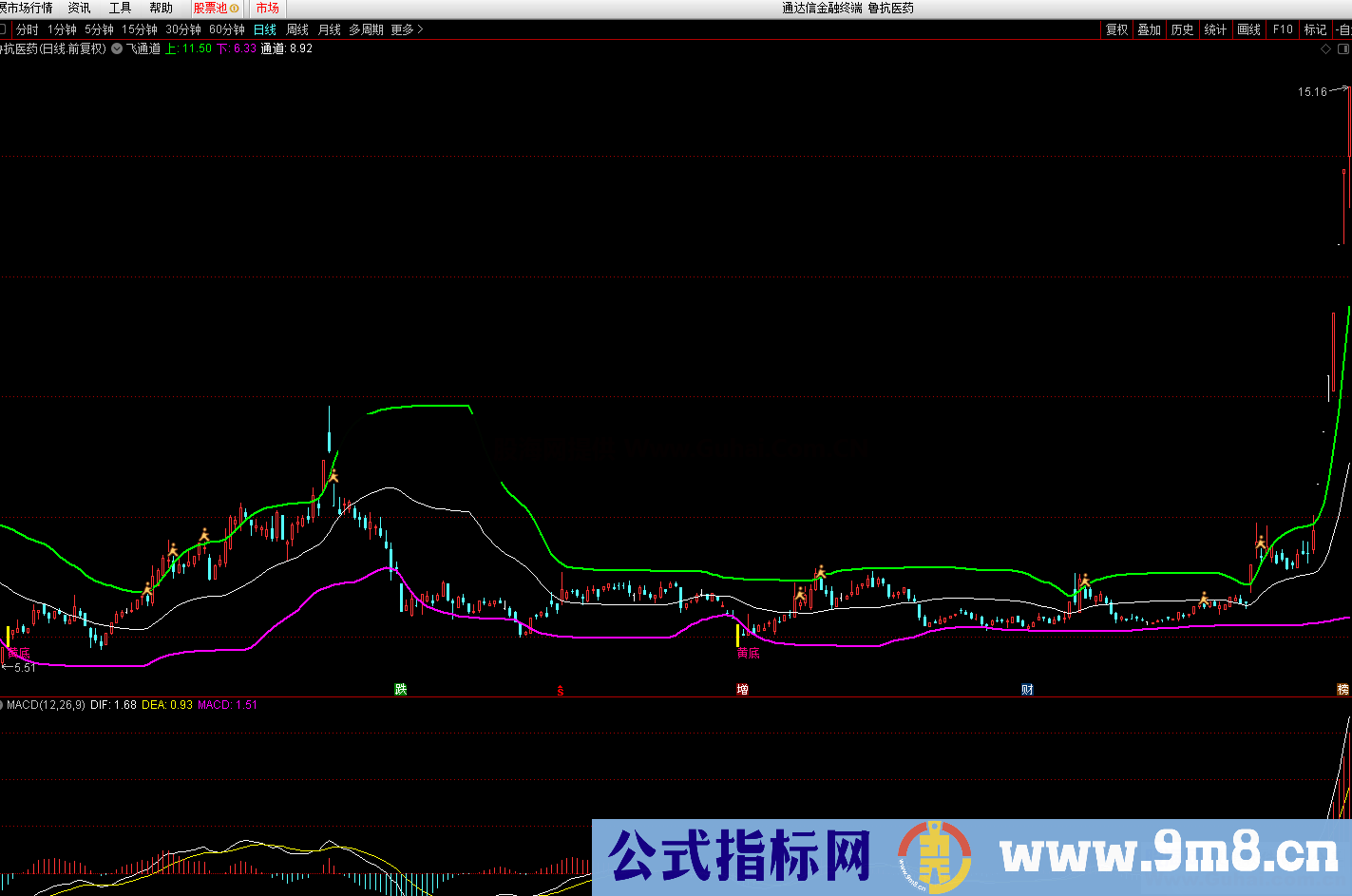Open the 帮助 menu
The width and height of the screenshot is (1352, 896).
(x=161, y=8)
